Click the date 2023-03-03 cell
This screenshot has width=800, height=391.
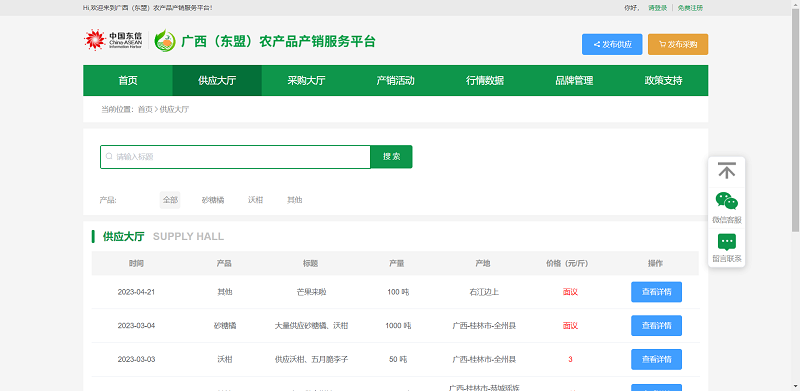136,359
